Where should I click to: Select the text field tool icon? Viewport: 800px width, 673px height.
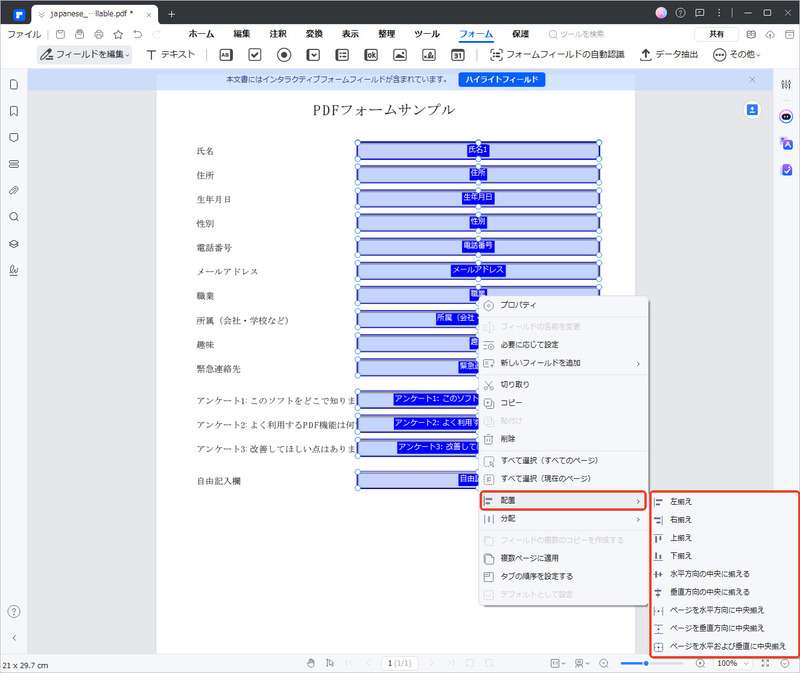(x=226, y=55)
